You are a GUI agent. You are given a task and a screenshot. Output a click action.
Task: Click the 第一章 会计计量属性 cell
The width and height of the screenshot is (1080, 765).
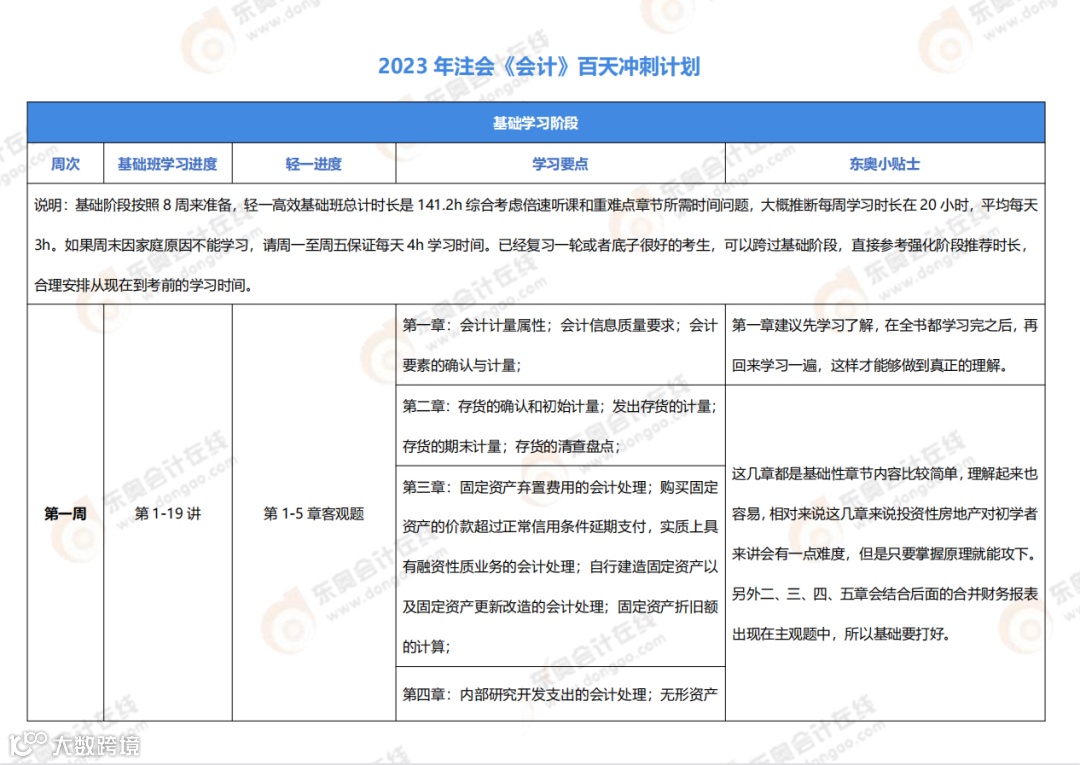point(560,345)
